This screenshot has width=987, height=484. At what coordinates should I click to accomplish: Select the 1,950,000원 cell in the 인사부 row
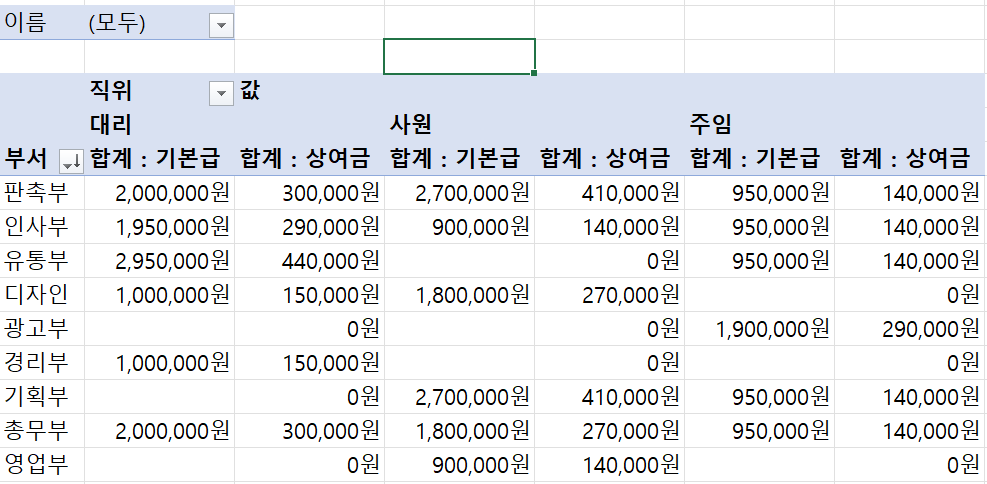click(172, 226)
